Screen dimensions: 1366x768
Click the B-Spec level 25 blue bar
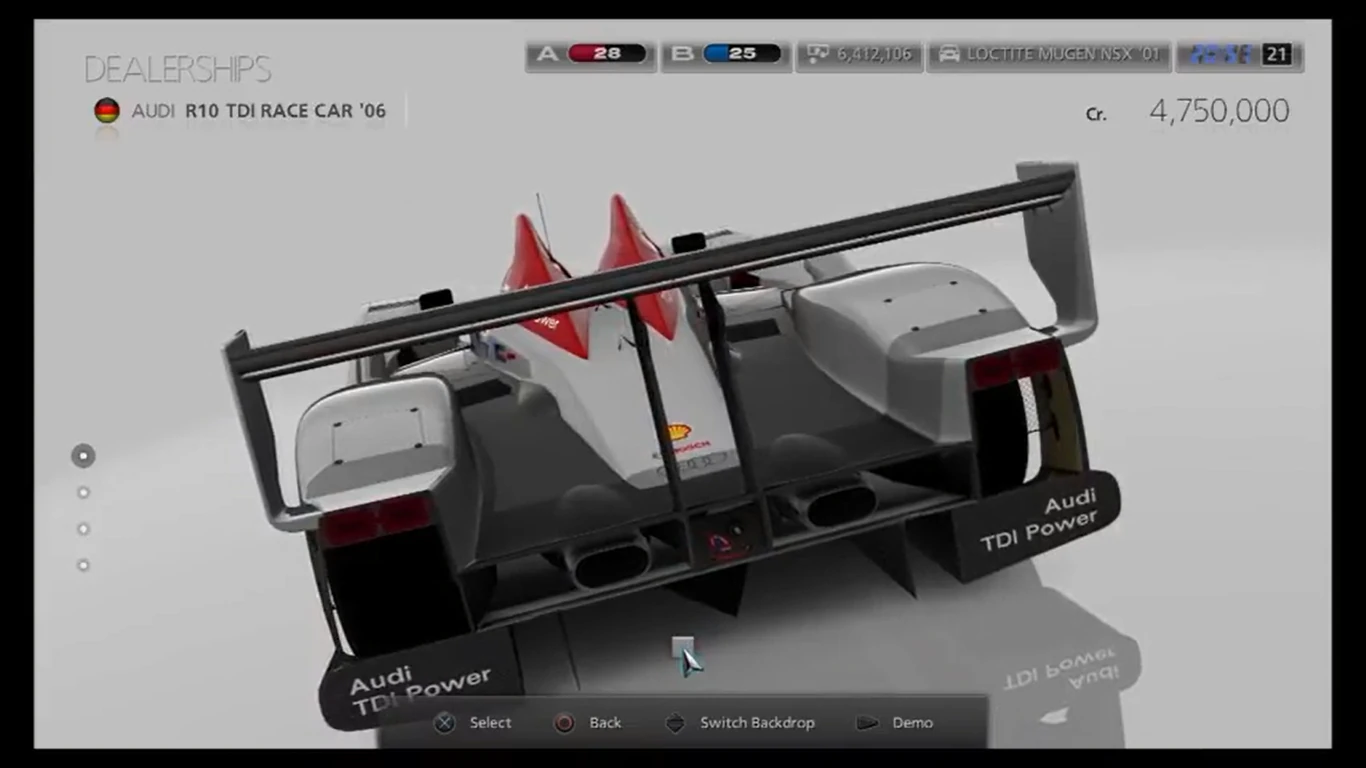pos(742,54)
